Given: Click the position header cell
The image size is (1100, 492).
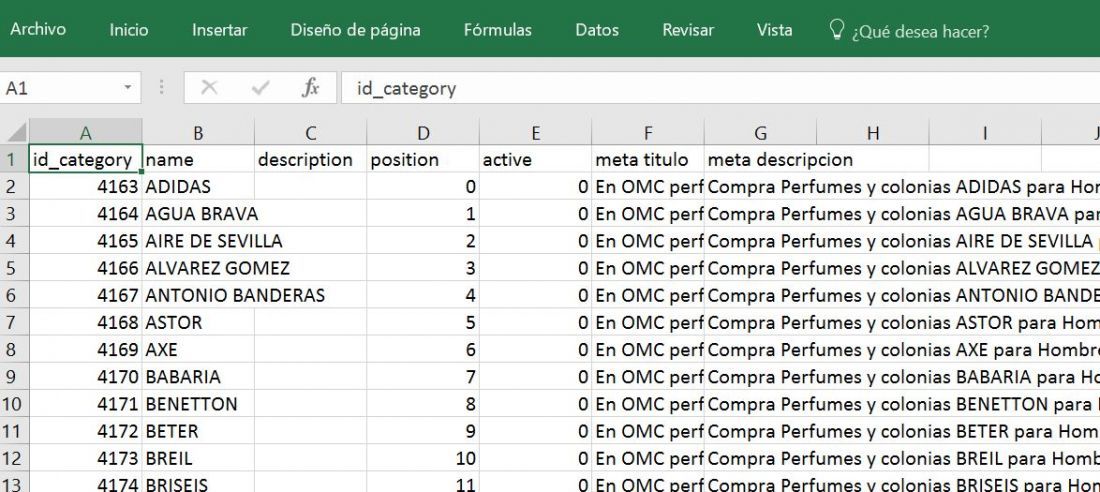Looking at the screenshot, I should coord(423,159).
